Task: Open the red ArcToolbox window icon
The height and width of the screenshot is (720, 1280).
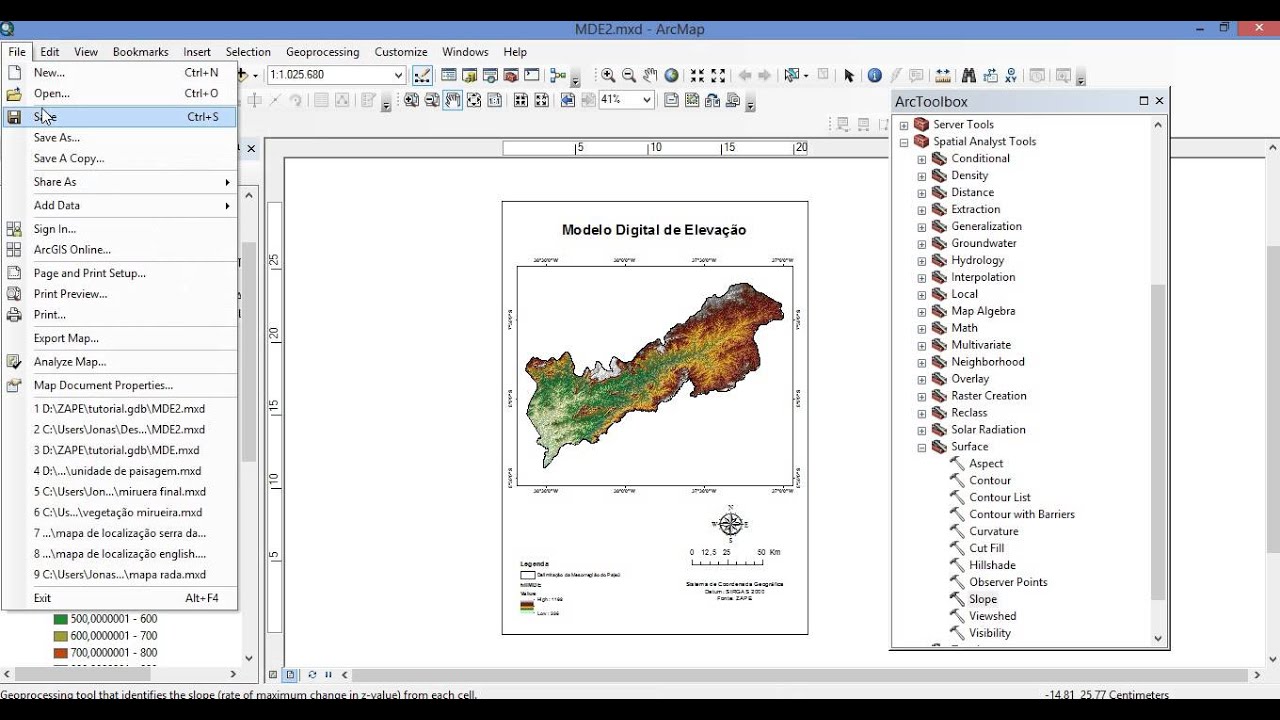Action: click(511, 75)
